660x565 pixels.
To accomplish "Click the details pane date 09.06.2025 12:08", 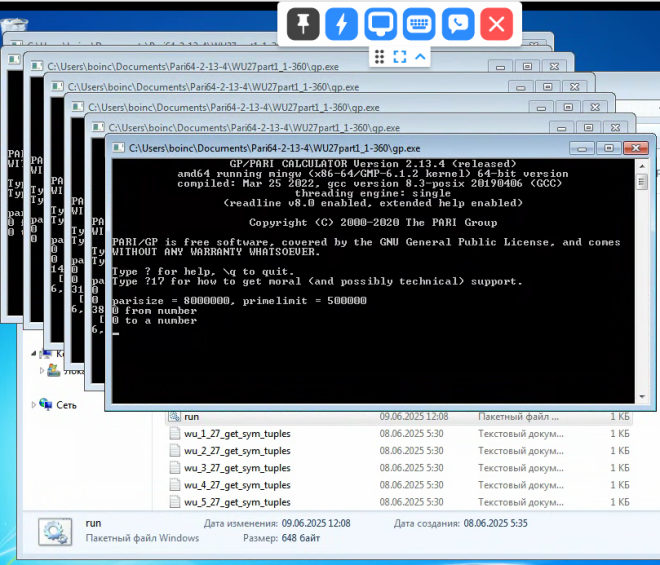I will pos(316,523).
